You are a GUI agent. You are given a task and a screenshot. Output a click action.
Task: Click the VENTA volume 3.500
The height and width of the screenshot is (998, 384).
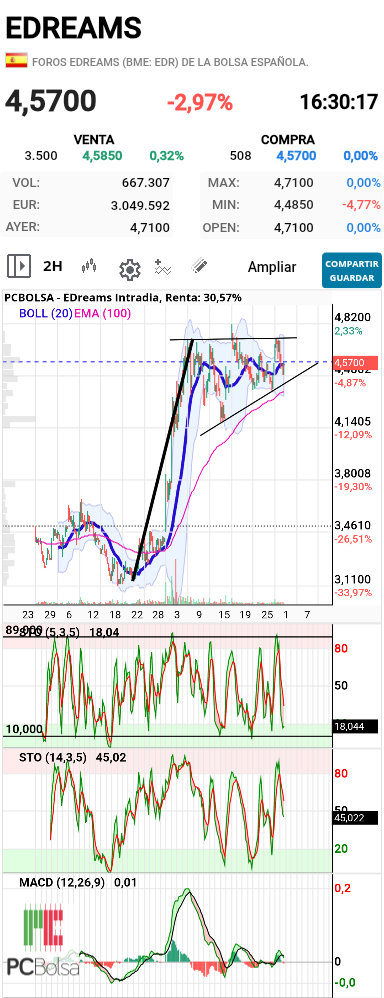point(41,156)
